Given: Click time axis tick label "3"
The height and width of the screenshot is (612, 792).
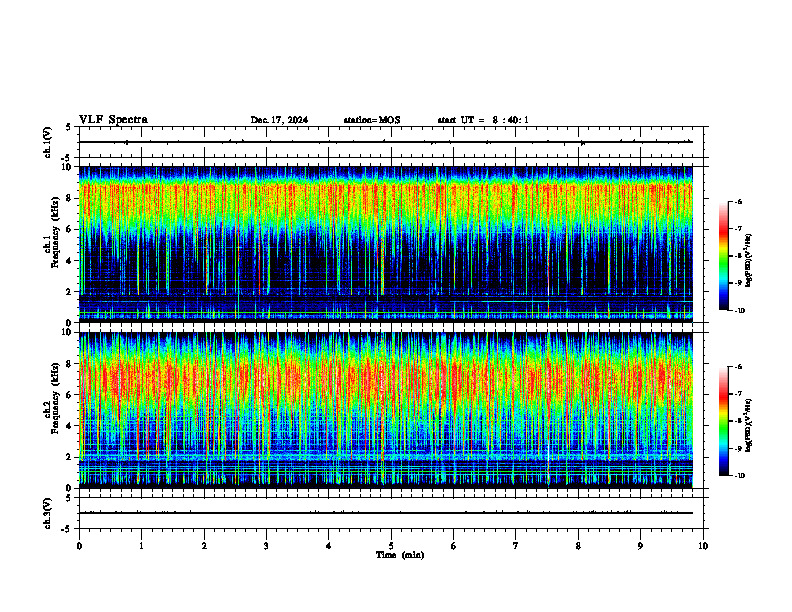Looking at the screenshot, I should point(266,546).
